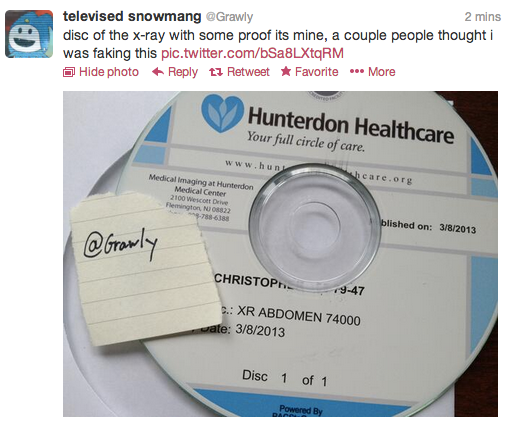Open the @Grawly handle link
The image size is (507, 425).
229,17
